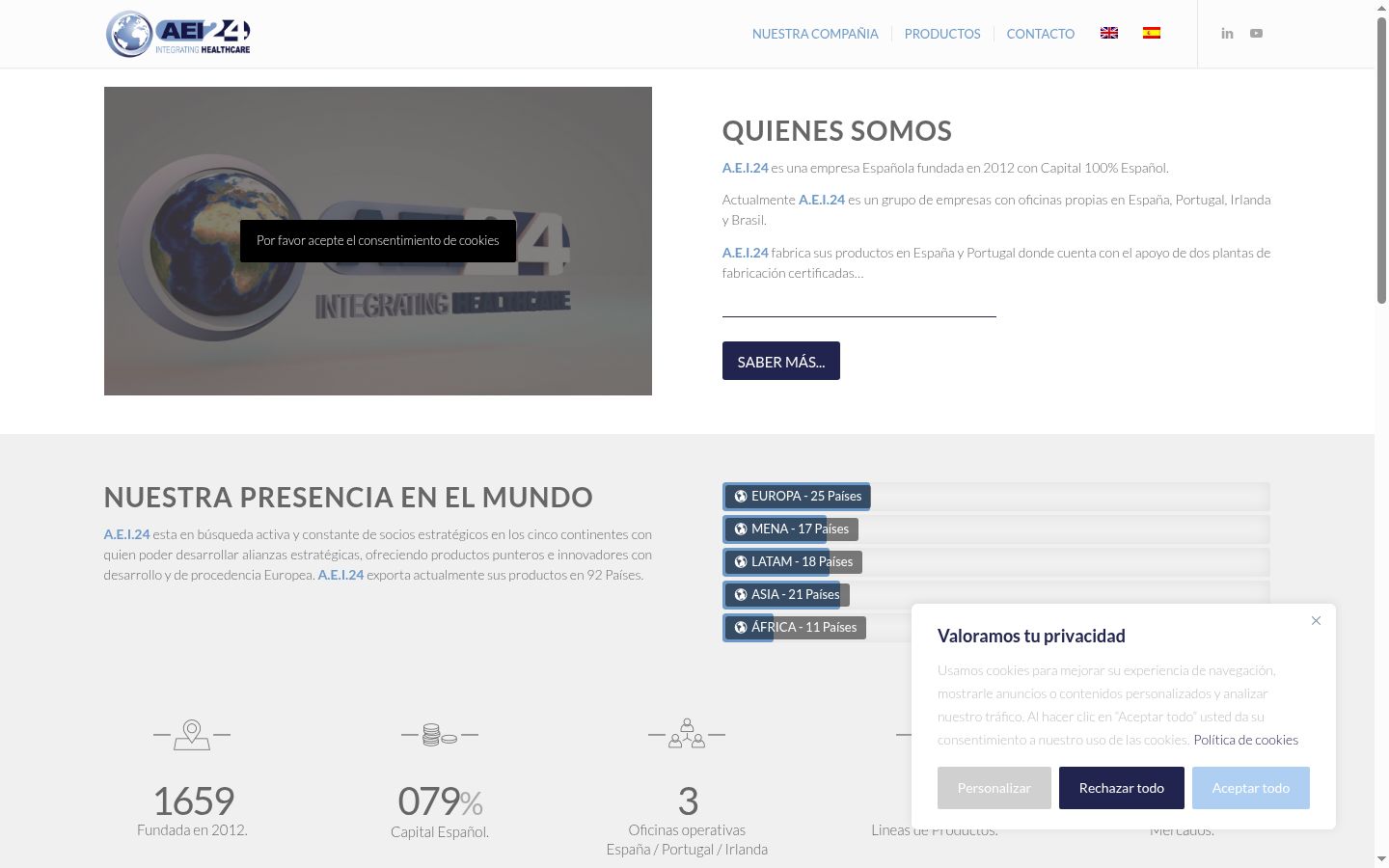Screen dimensions: 1389x868
Task: Click the Capital Español. caption
Action: coord(440,831)
